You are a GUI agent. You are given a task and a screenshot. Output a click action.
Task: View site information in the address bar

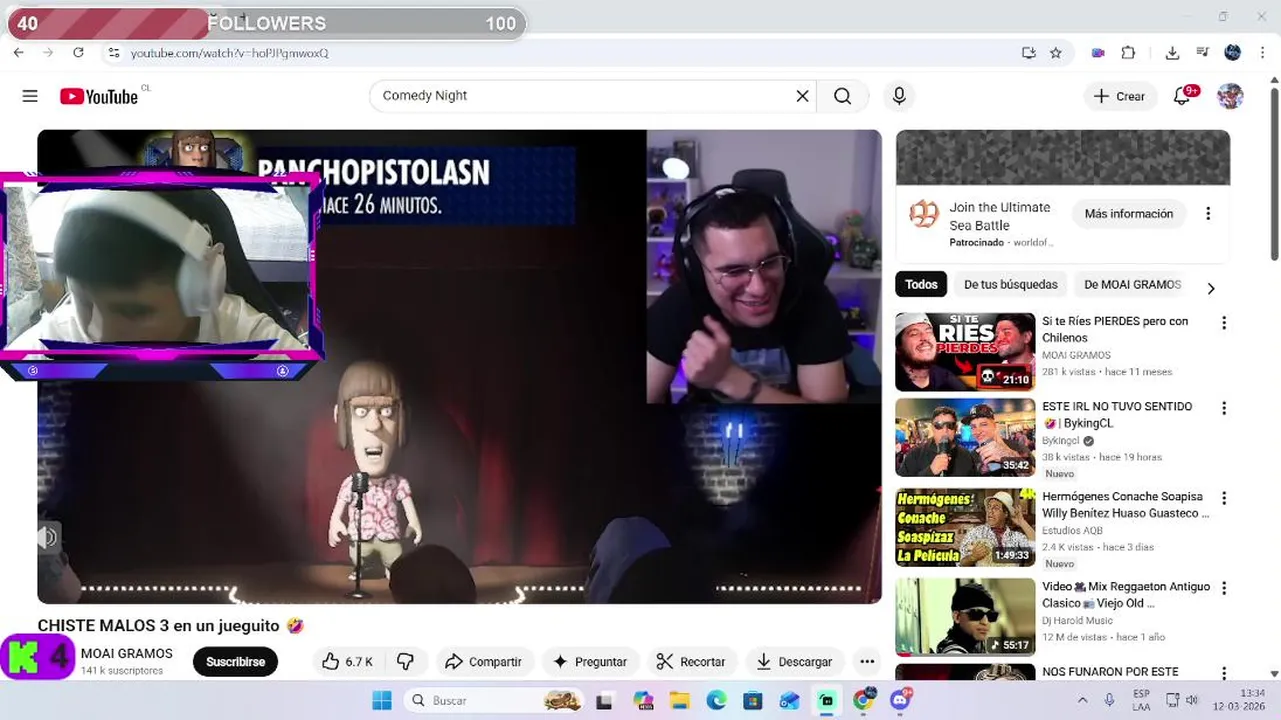114,52
